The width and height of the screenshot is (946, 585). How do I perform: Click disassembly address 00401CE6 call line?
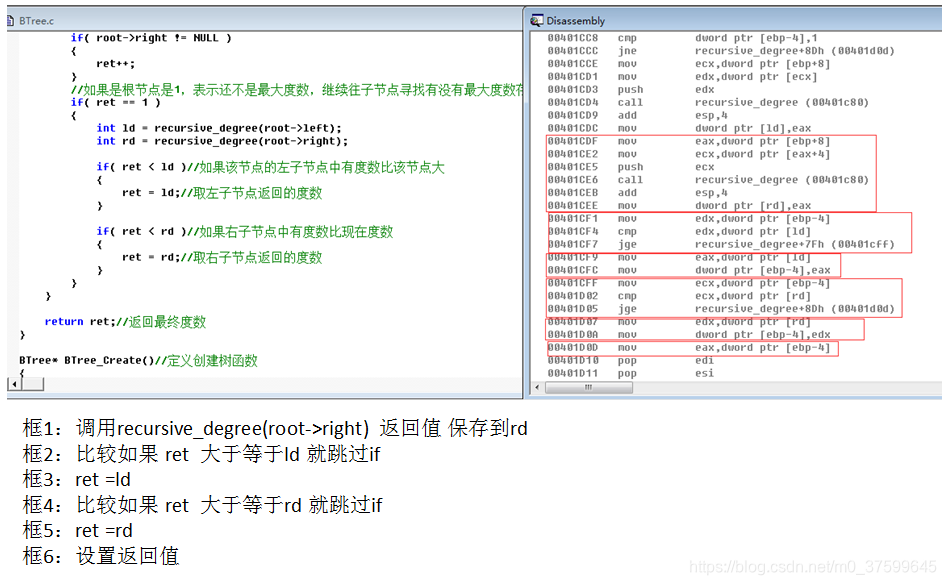[708, 180]
